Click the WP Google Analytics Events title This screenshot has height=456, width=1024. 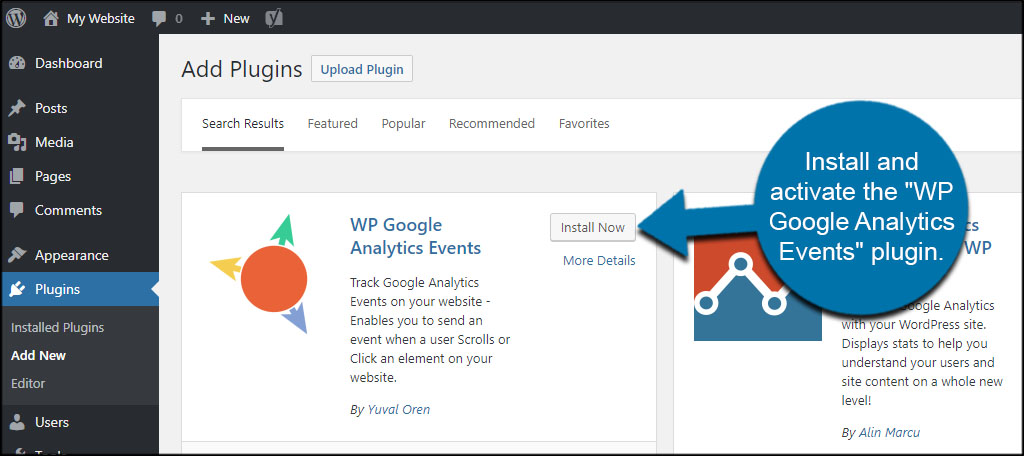(415, 236)
